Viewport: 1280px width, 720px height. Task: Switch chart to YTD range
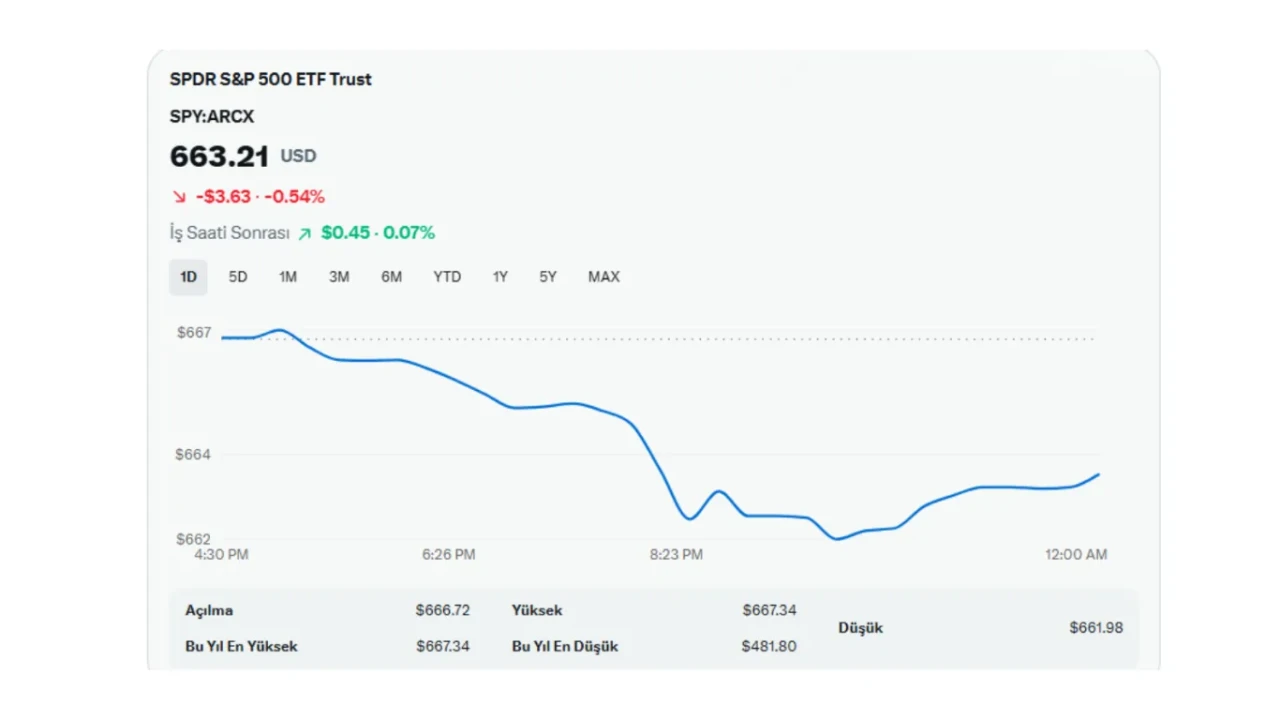pyautogui.click(x=447, y=277)
